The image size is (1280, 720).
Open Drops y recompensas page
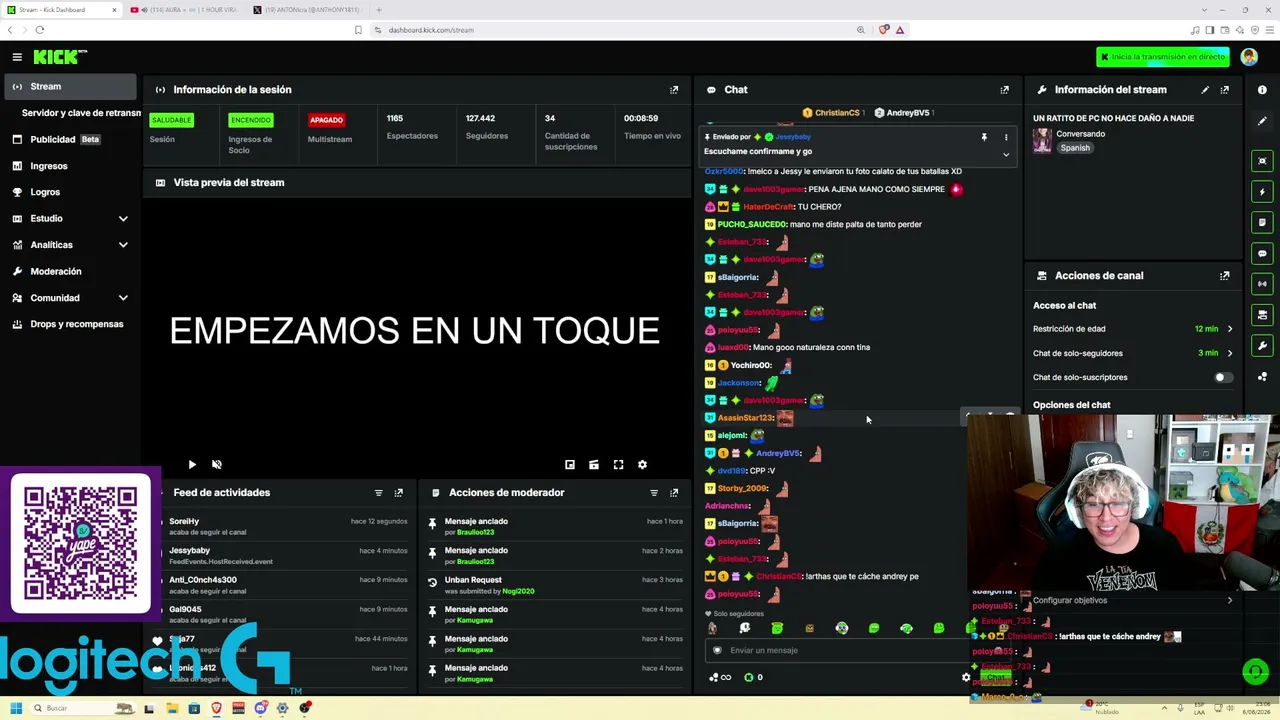[x=68, y=324]
